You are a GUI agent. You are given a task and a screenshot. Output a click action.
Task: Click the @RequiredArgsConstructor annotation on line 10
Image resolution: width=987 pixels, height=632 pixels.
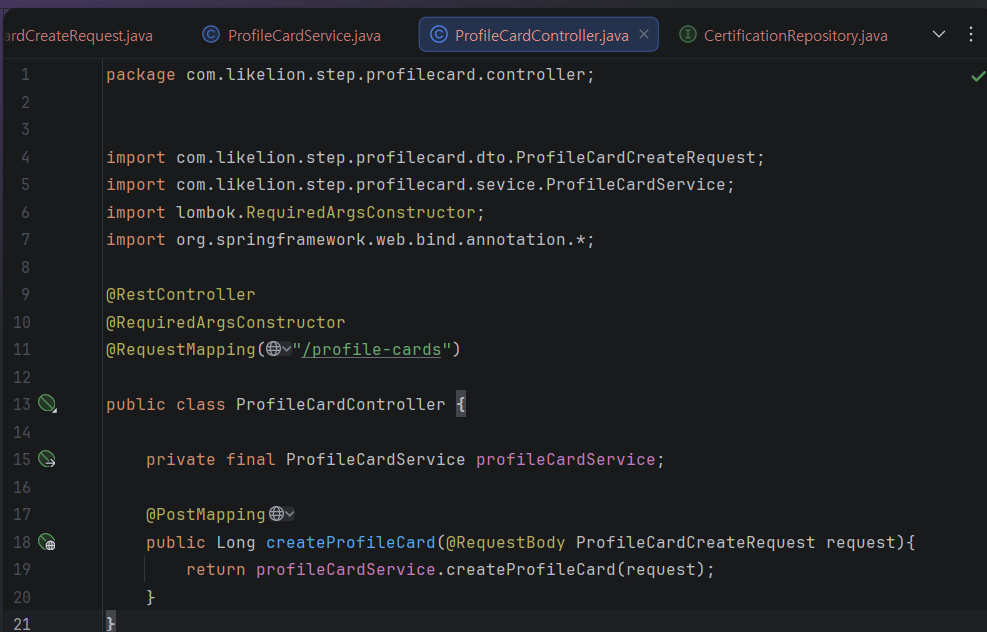tap(225, 322)
